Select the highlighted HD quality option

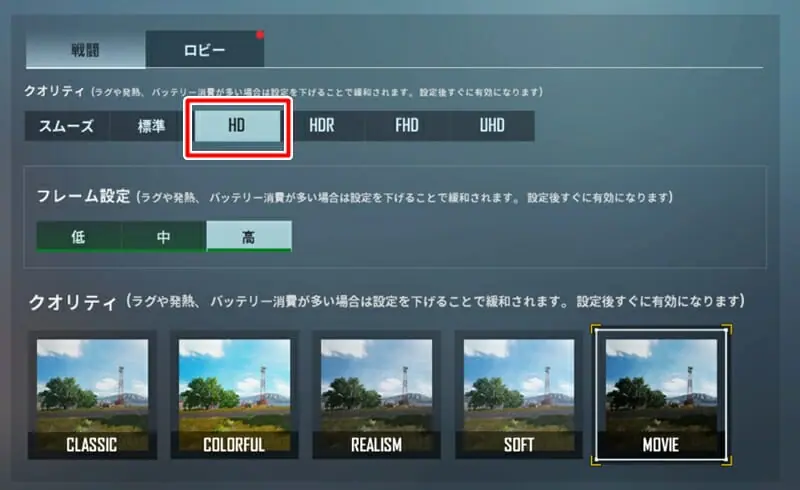pyautogui.click(x=237, y=126)
